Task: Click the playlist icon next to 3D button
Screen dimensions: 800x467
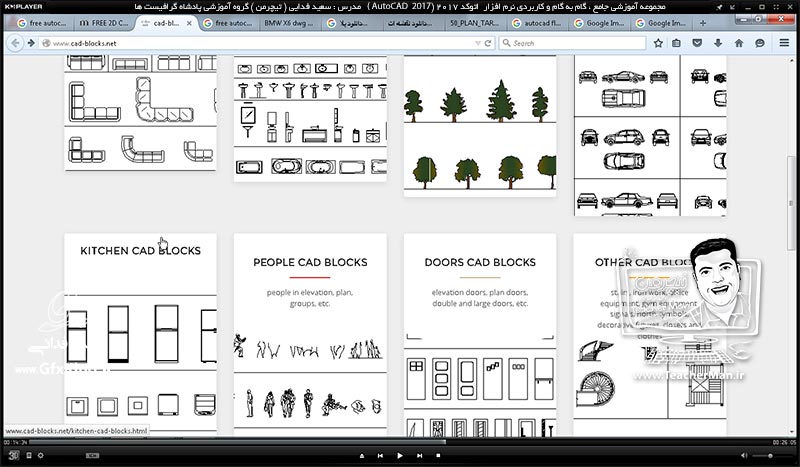Action: click(29, 455)
